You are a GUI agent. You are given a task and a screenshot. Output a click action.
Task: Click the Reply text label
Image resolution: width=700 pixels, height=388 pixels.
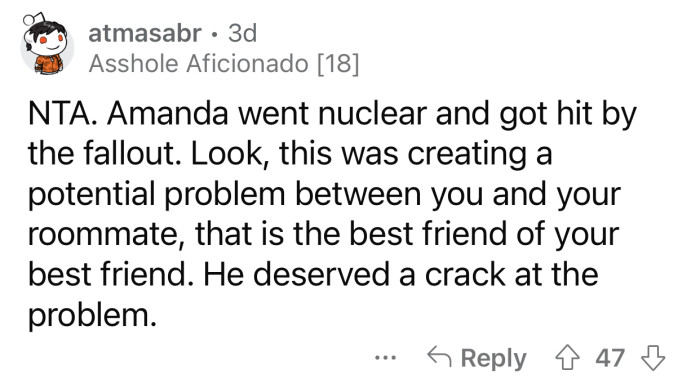pyautogui.click(x=493, y=359)
